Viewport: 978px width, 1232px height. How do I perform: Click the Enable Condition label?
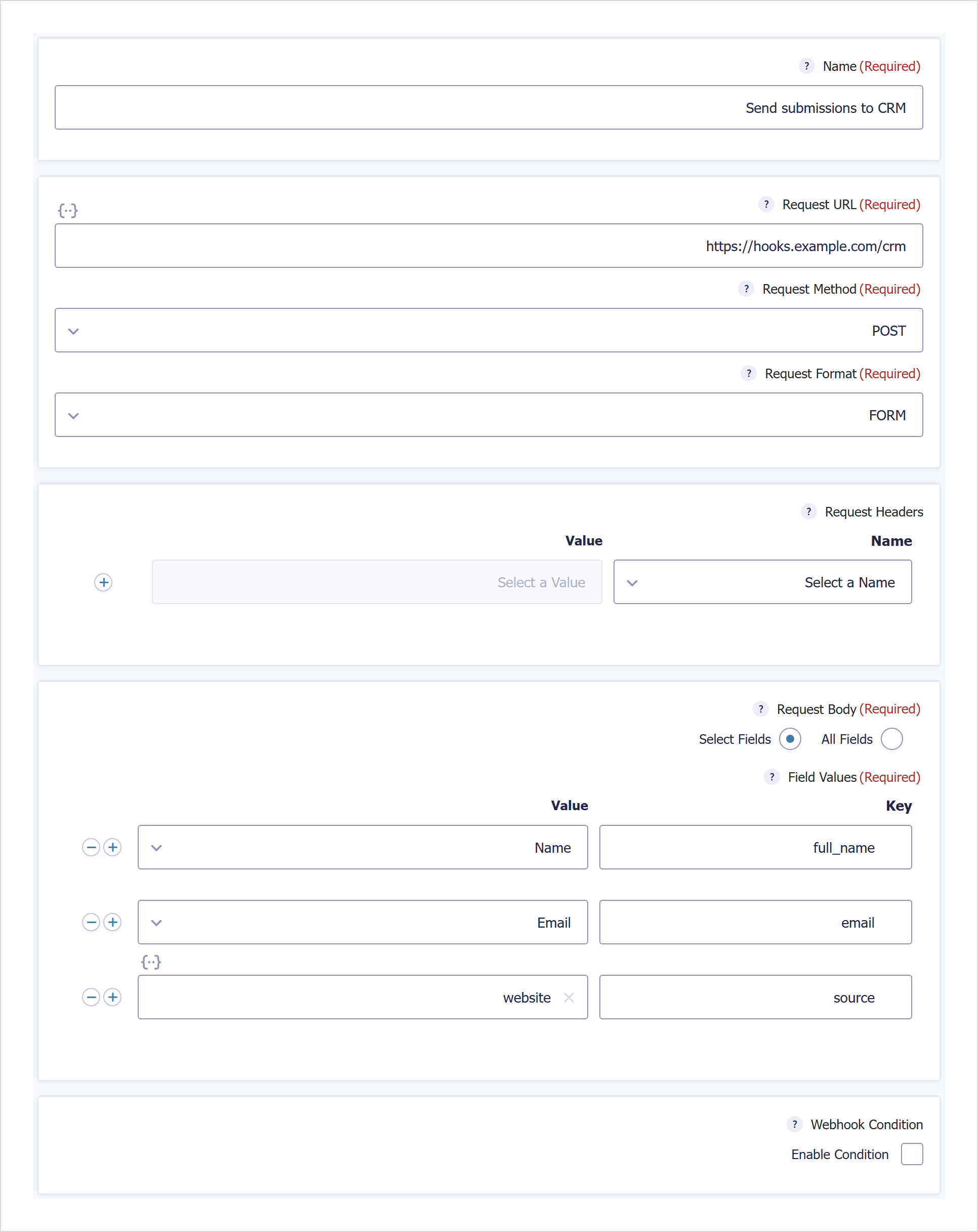click(x=840, y=1155)
